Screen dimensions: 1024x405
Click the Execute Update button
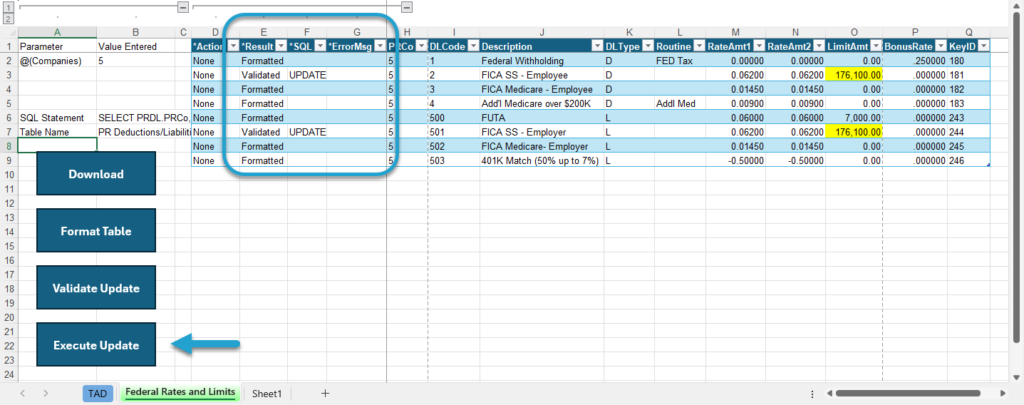(x=96, y=345)
